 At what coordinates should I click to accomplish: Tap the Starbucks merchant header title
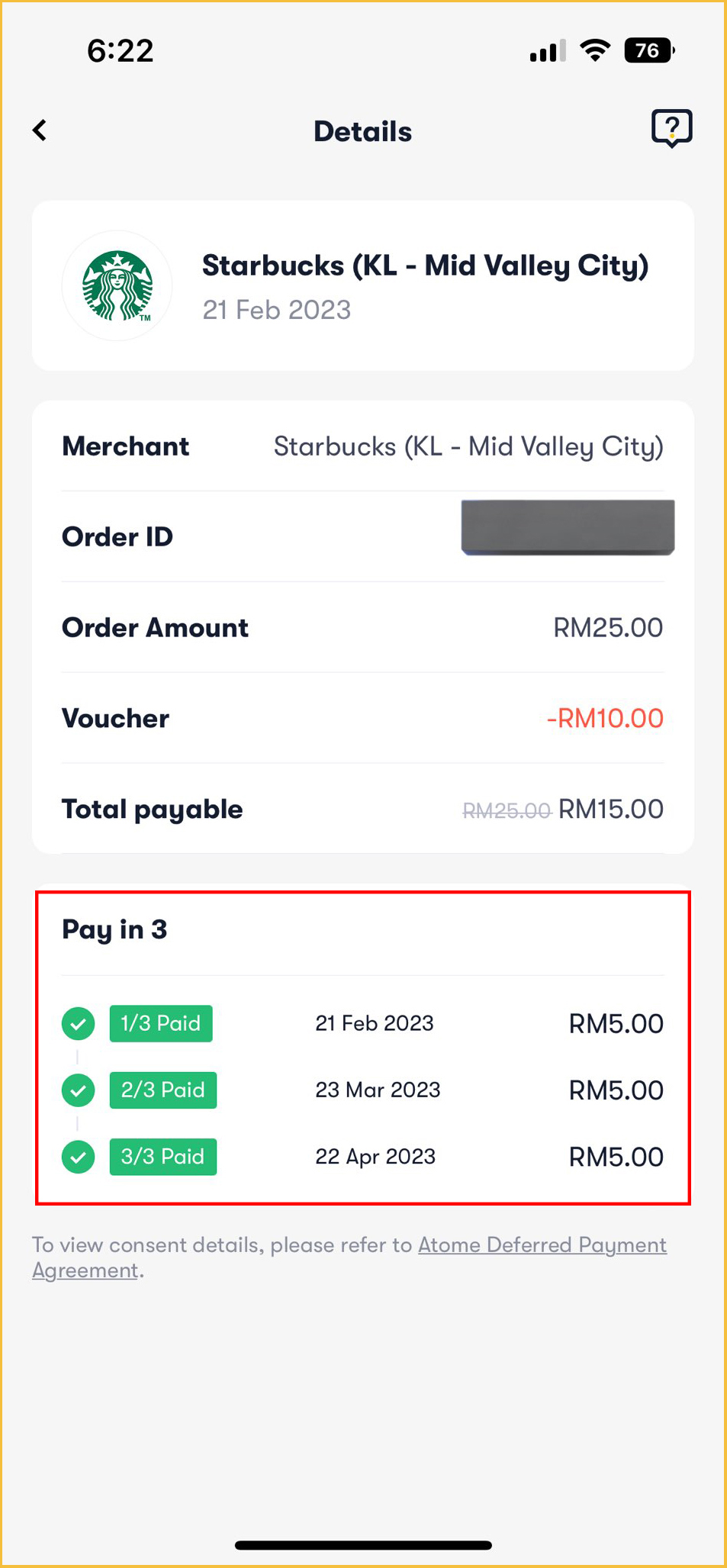click(x=425, y=266)
